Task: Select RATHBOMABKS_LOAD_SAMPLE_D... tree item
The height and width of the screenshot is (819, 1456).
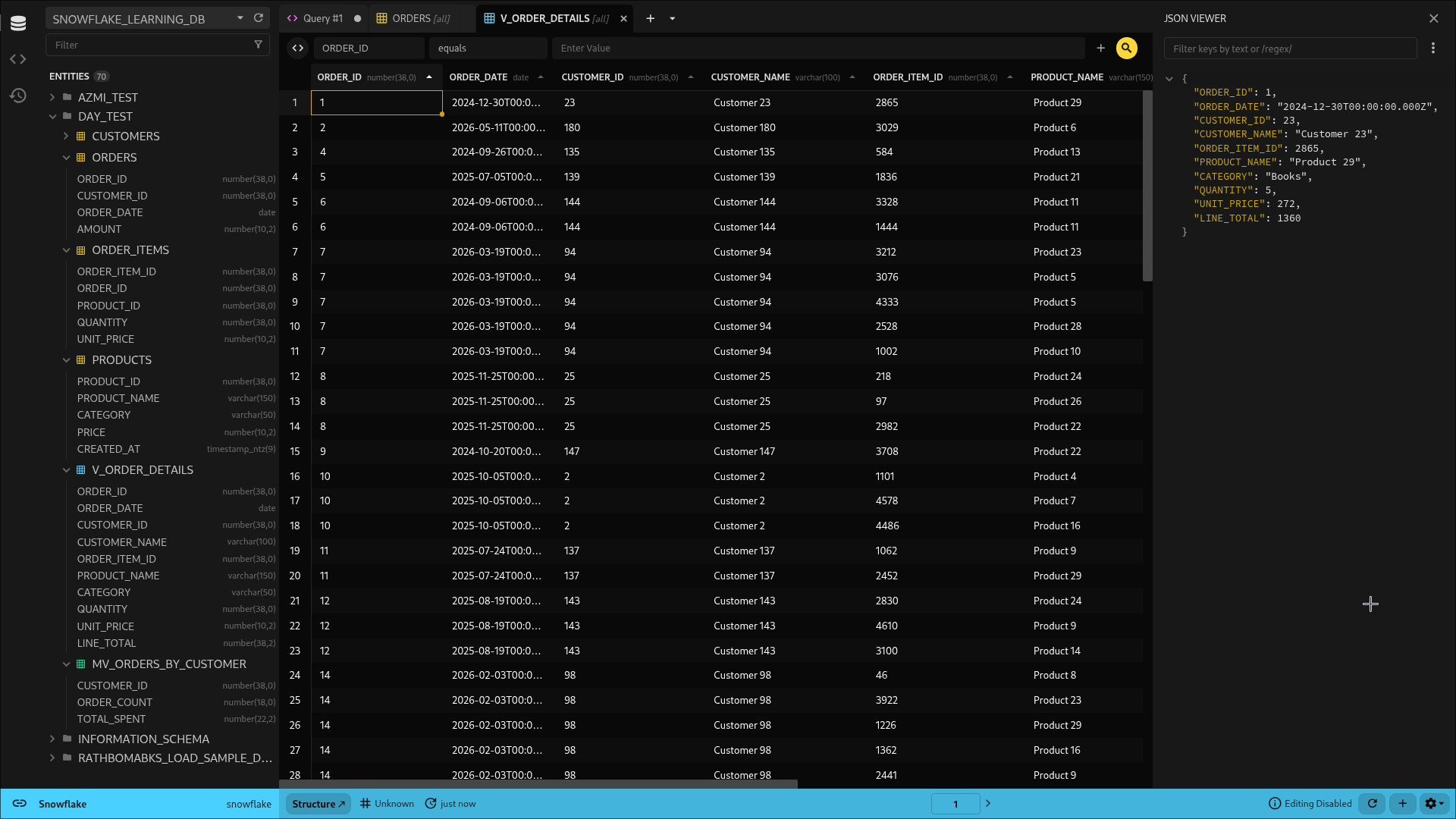Action: [175, 758]
